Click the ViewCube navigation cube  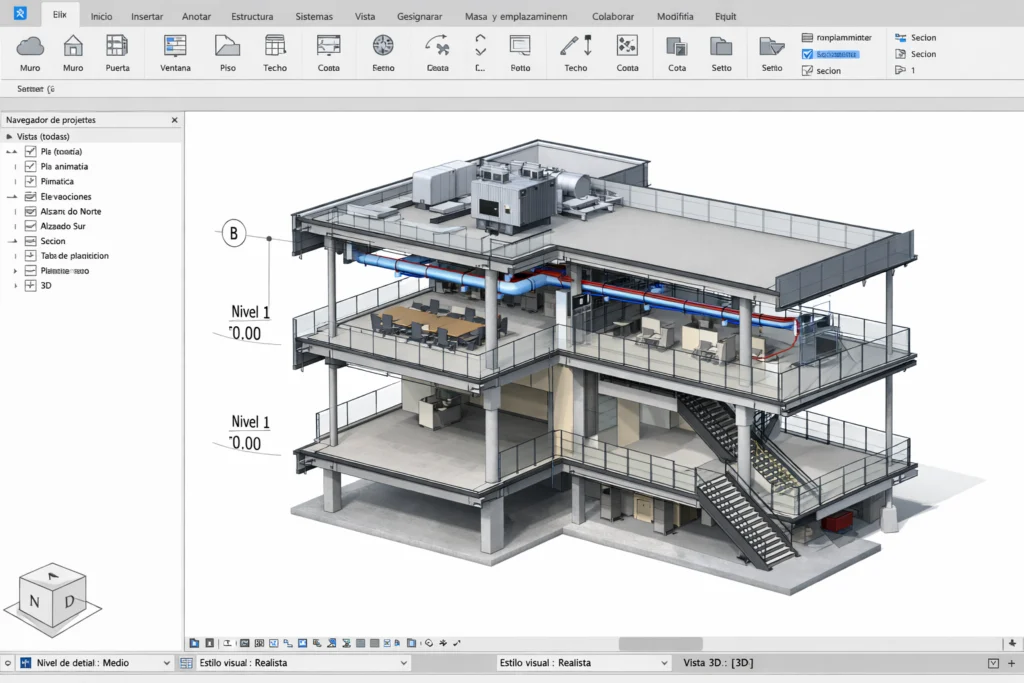pyautogui.click(x=52, y=595)
